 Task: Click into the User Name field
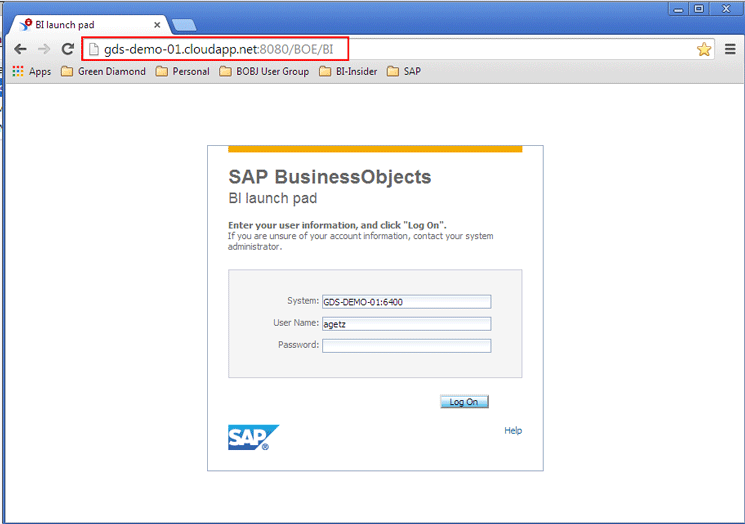407,324
